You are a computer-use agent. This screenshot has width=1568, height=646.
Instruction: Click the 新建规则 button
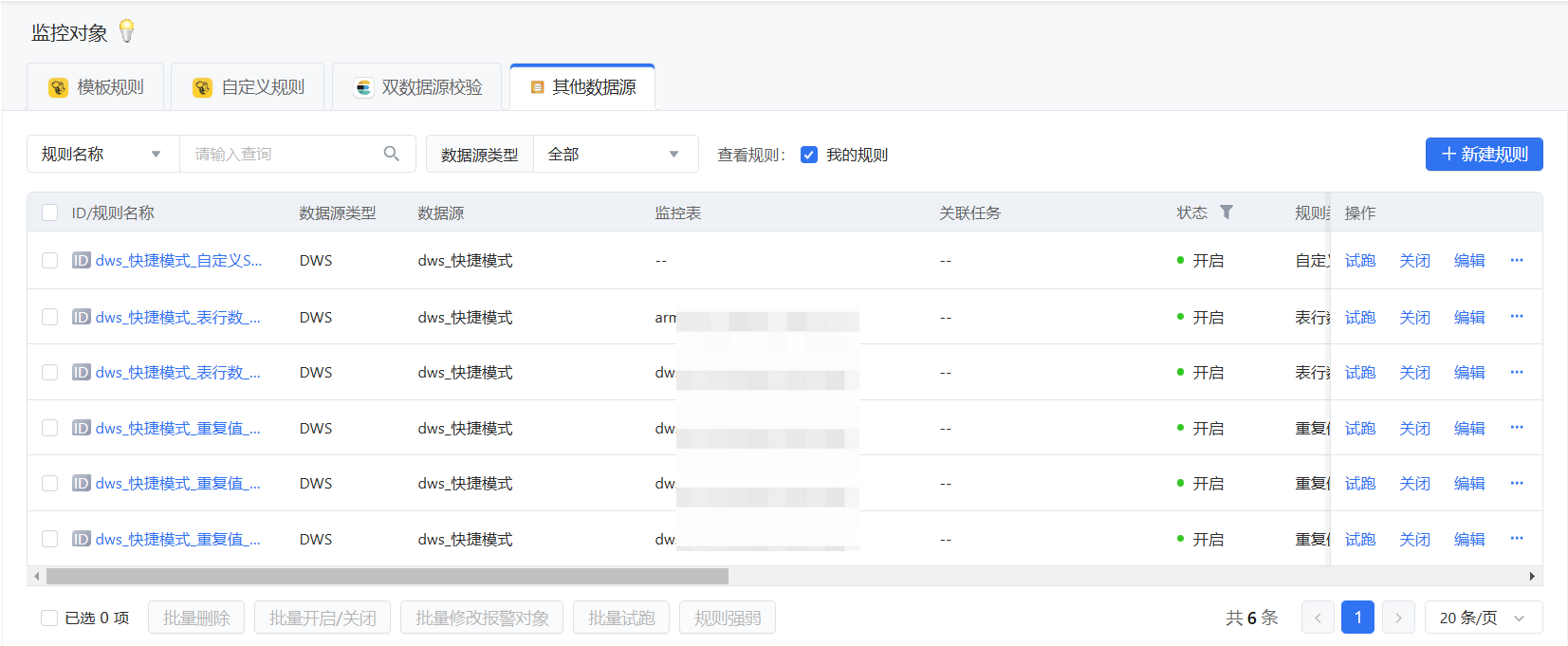tap(1484, 154)
